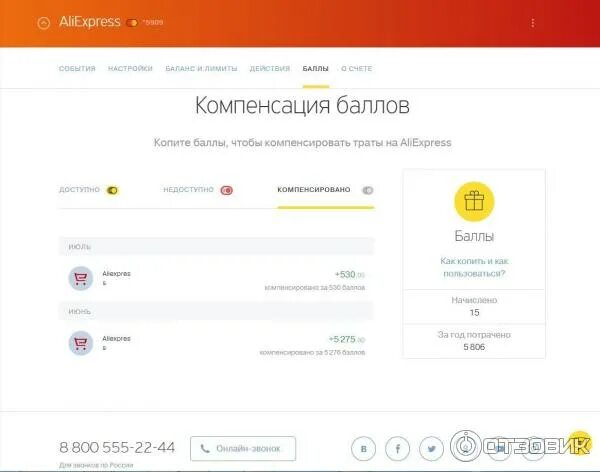Click the +5 275 amount in Июнь

coord(347,339)
